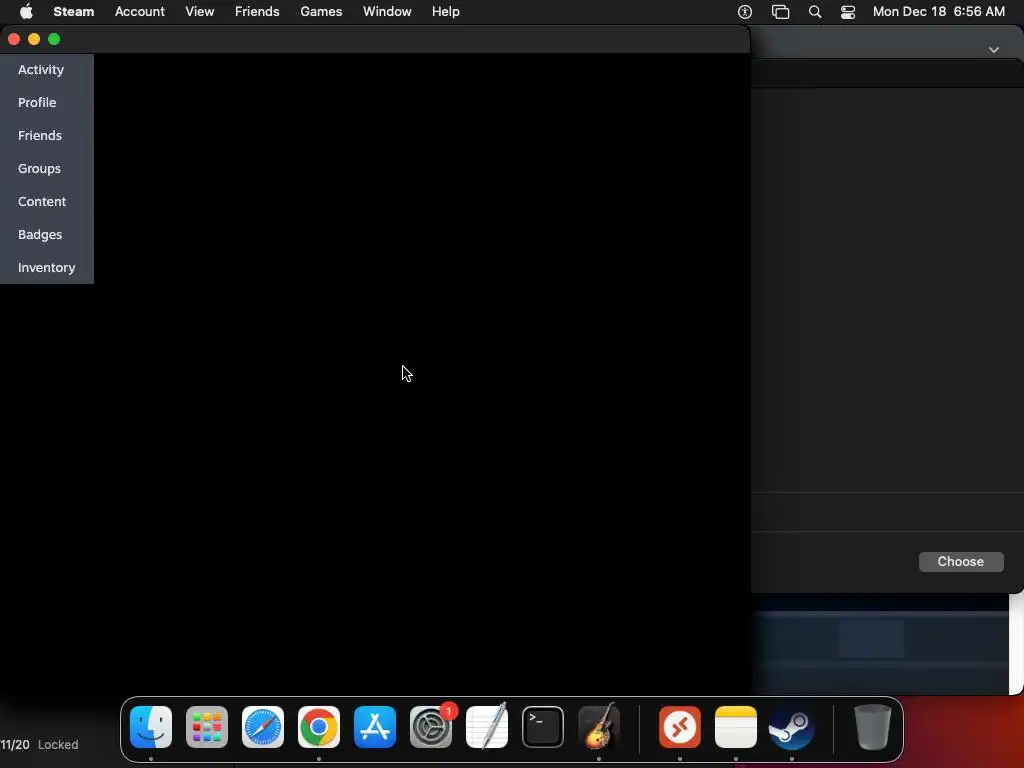Open the Apple menu

tap(26, 12)
